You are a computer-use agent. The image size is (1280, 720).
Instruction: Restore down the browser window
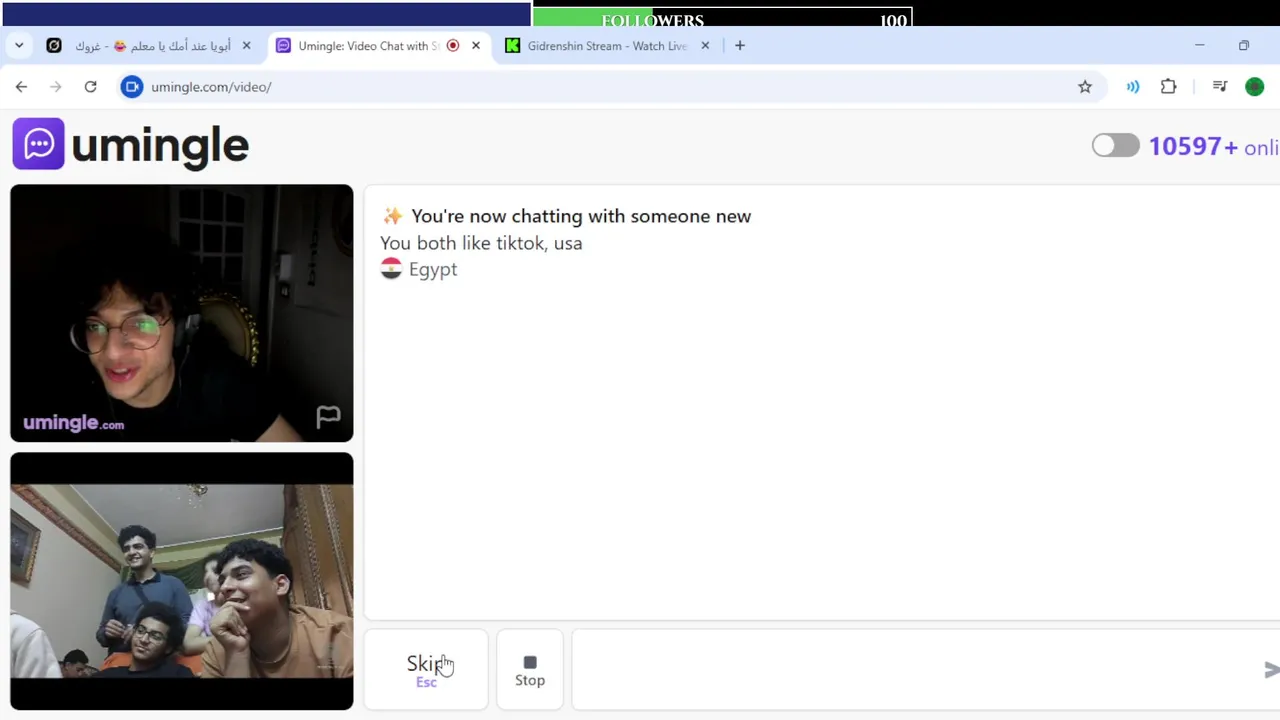1244,46
